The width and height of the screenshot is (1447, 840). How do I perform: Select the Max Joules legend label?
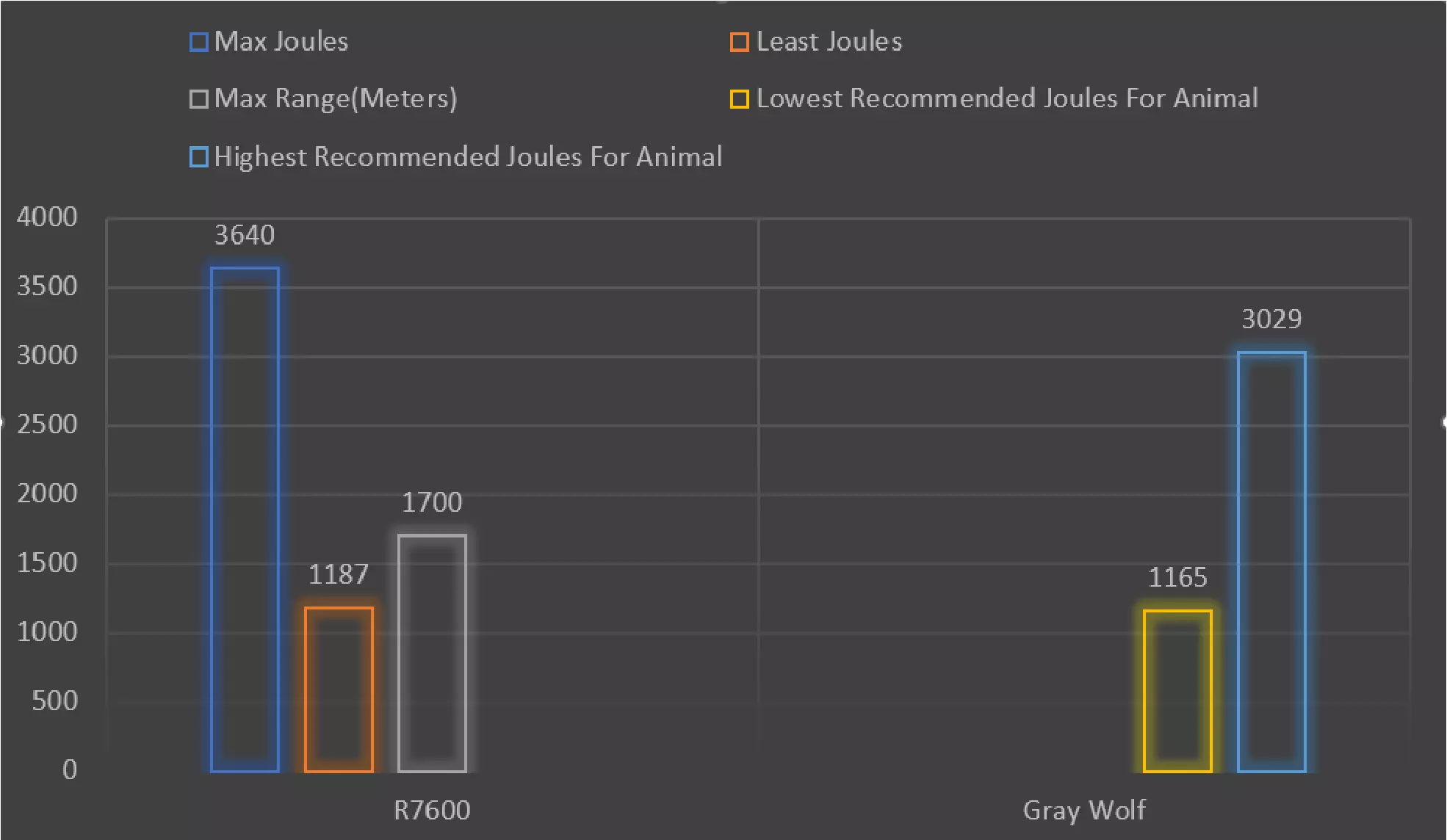point(281,42)
